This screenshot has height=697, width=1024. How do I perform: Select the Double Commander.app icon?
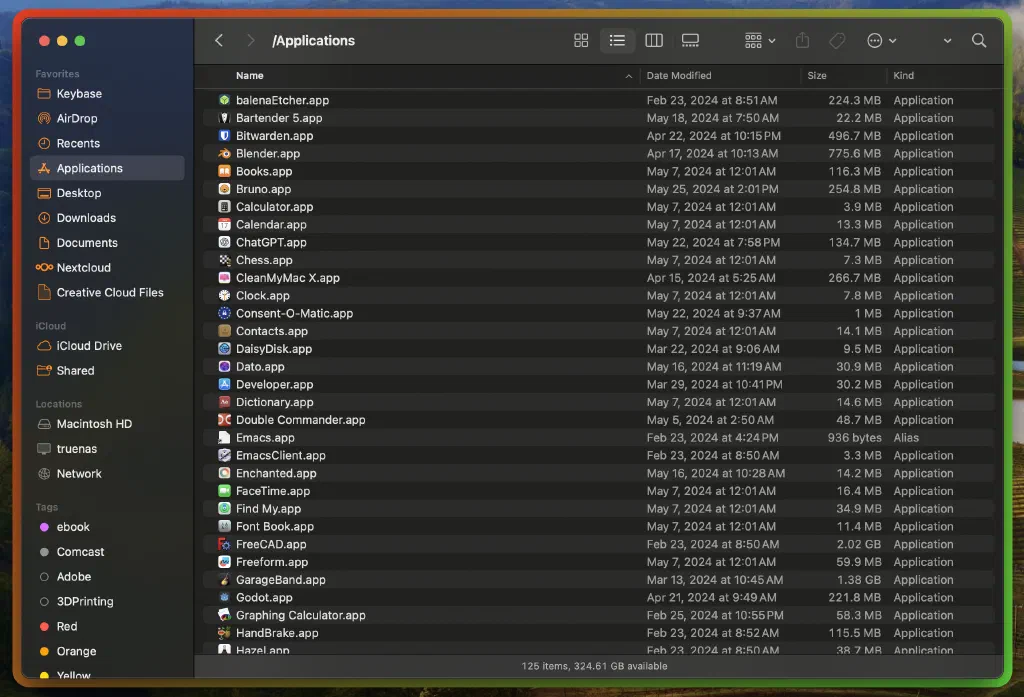tap(224, 420)
